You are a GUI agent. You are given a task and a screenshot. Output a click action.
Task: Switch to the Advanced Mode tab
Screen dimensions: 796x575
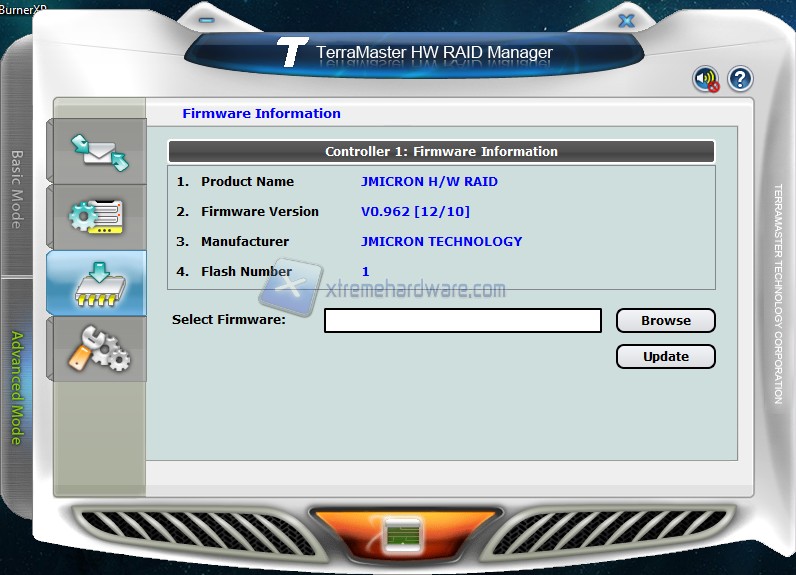[17, 386]
